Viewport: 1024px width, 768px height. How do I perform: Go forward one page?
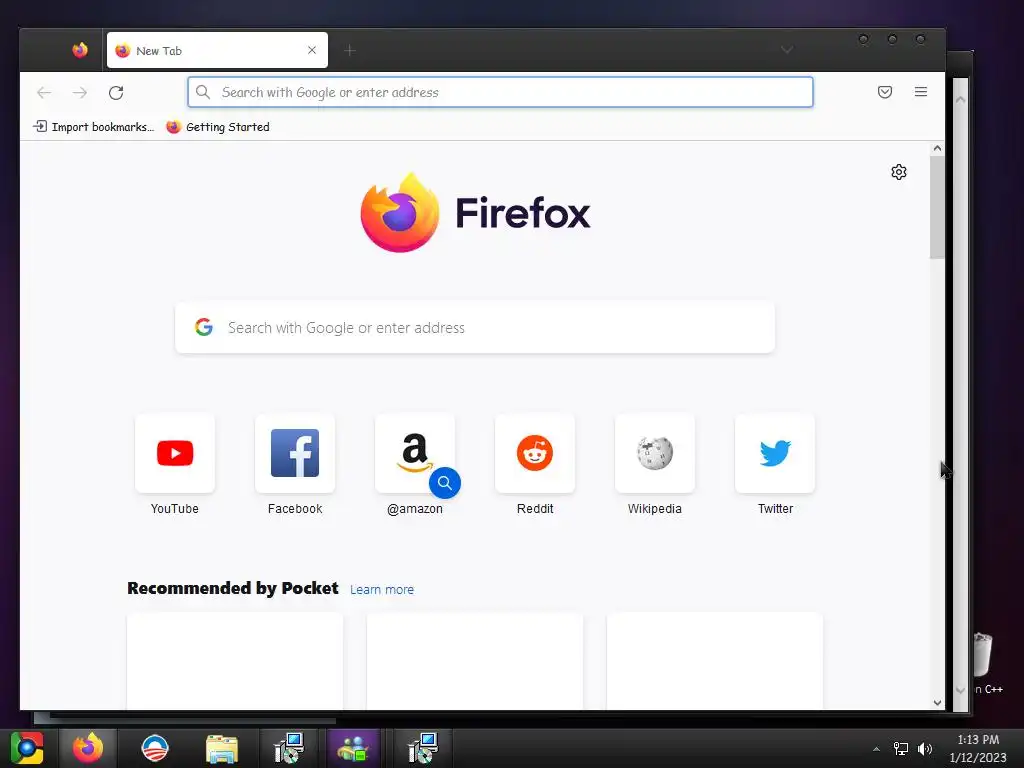point(80,93)
